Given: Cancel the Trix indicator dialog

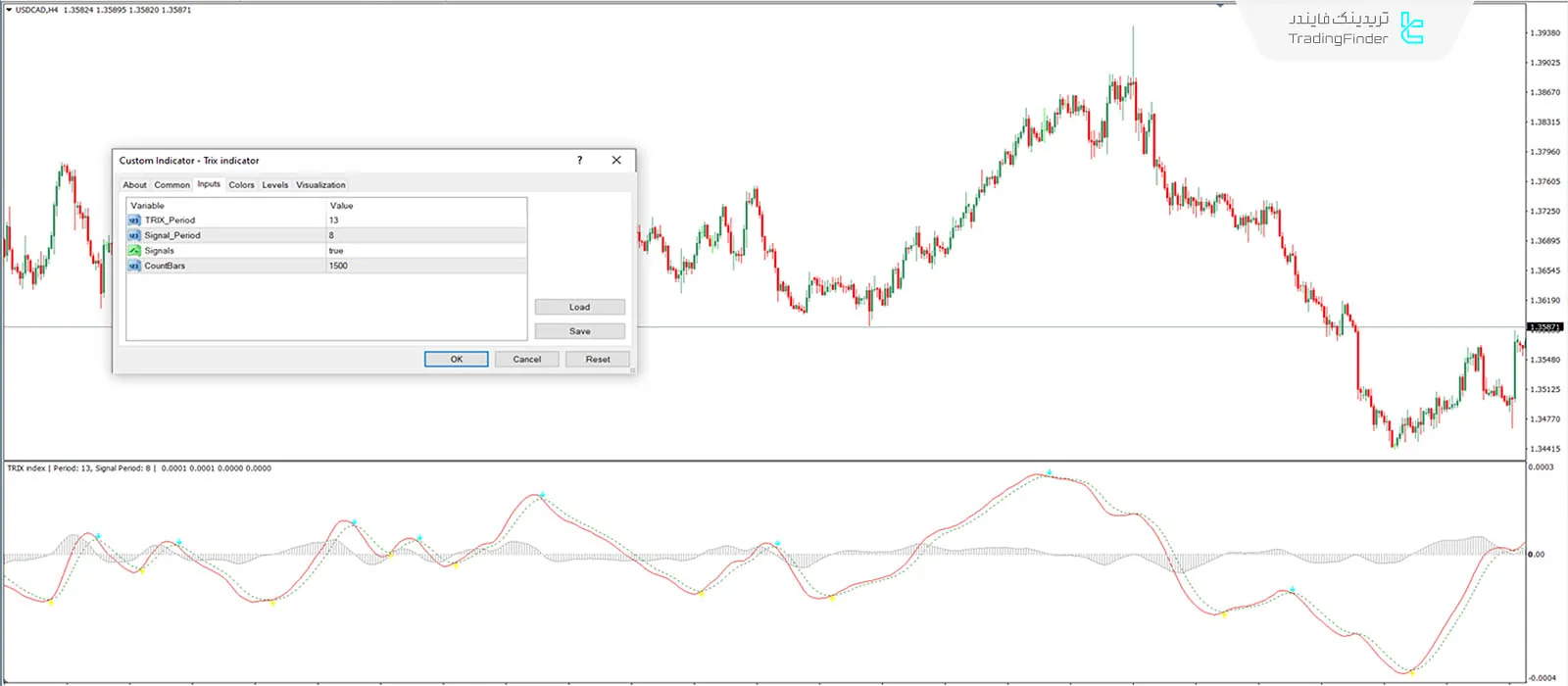Looking at the screenshot, I should point(526,360).
